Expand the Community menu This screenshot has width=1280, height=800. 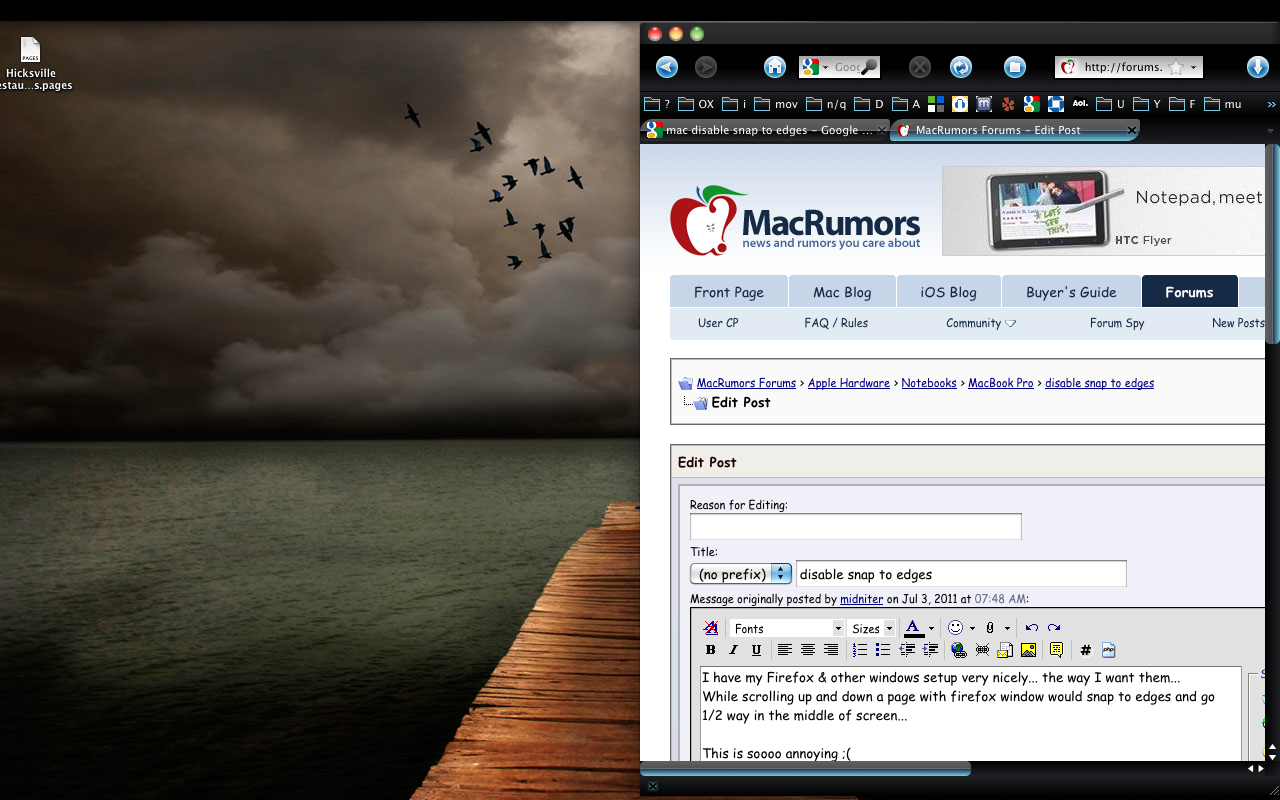981,323
